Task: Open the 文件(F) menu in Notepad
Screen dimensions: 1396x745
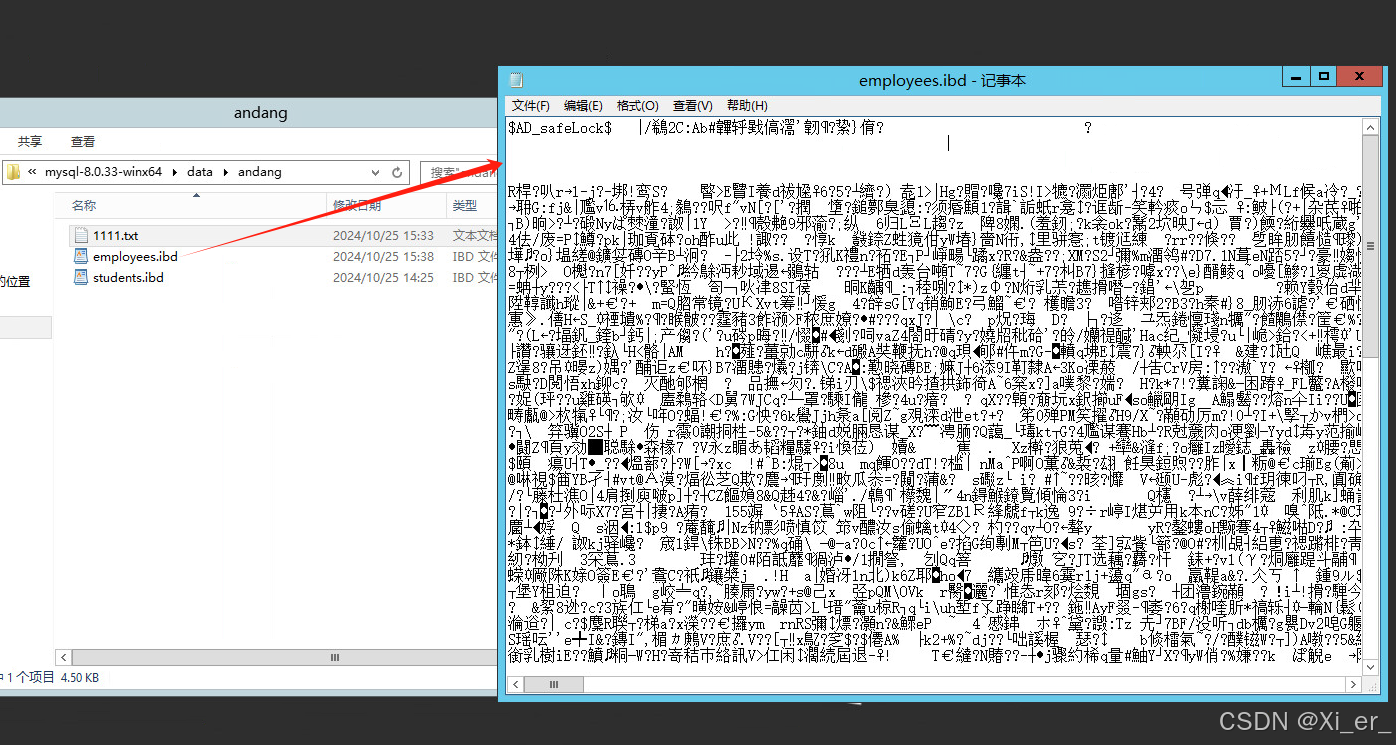Action: (x=530, y=105)
